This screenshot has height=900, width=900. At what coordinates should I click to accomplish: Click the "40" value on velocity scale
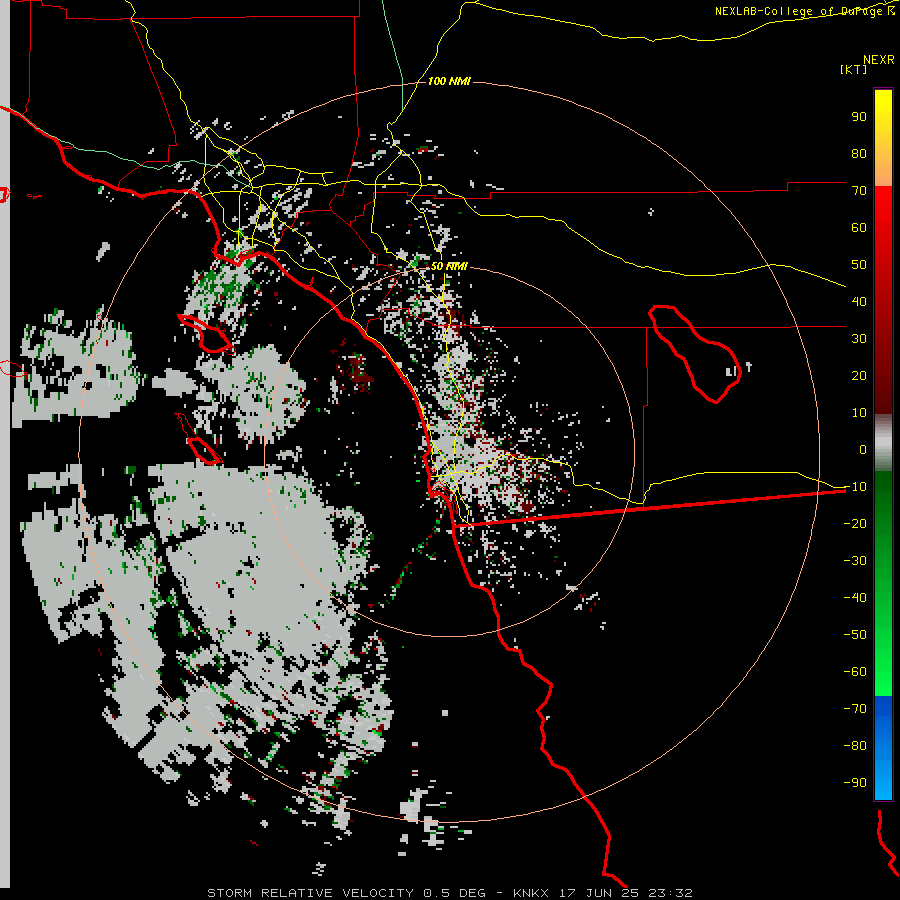(x=859, y=302)
